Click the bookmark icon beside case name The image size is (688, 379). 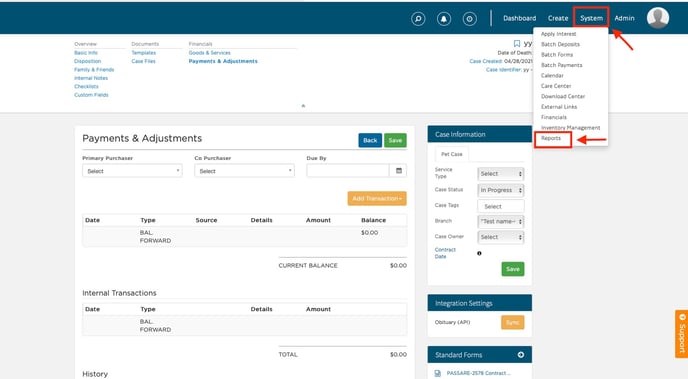coord(517,44)
